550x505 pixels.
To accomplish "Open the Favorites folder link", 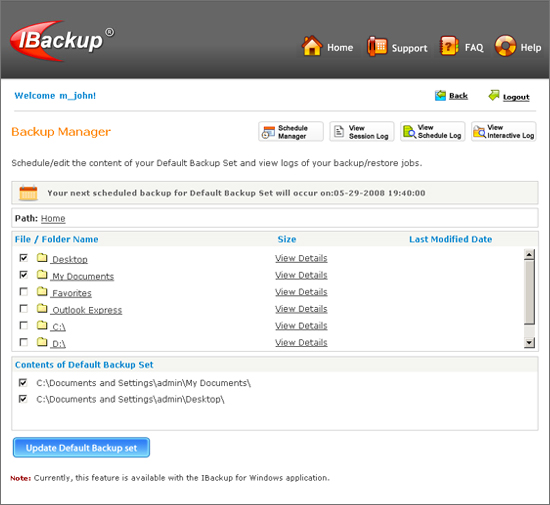I will coord(72,293).
